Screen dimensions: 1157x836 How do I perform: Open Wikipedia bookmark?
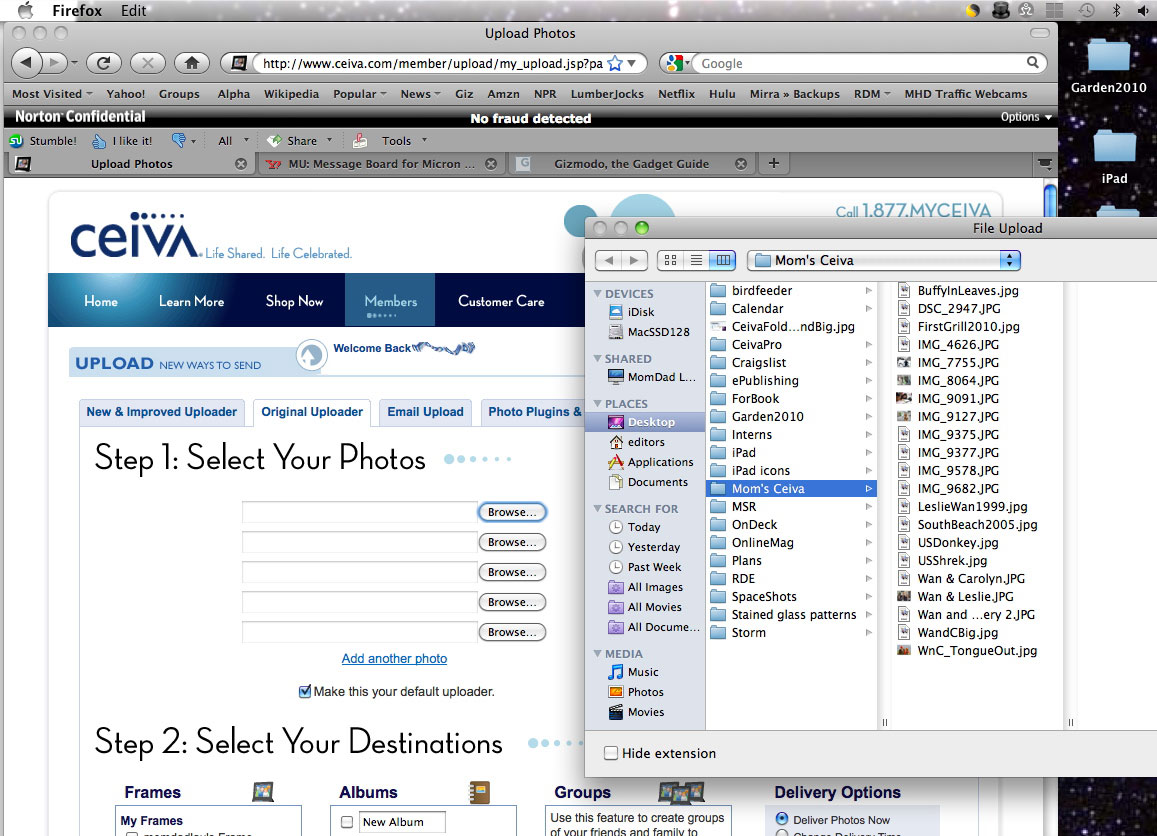pos(291,94)
